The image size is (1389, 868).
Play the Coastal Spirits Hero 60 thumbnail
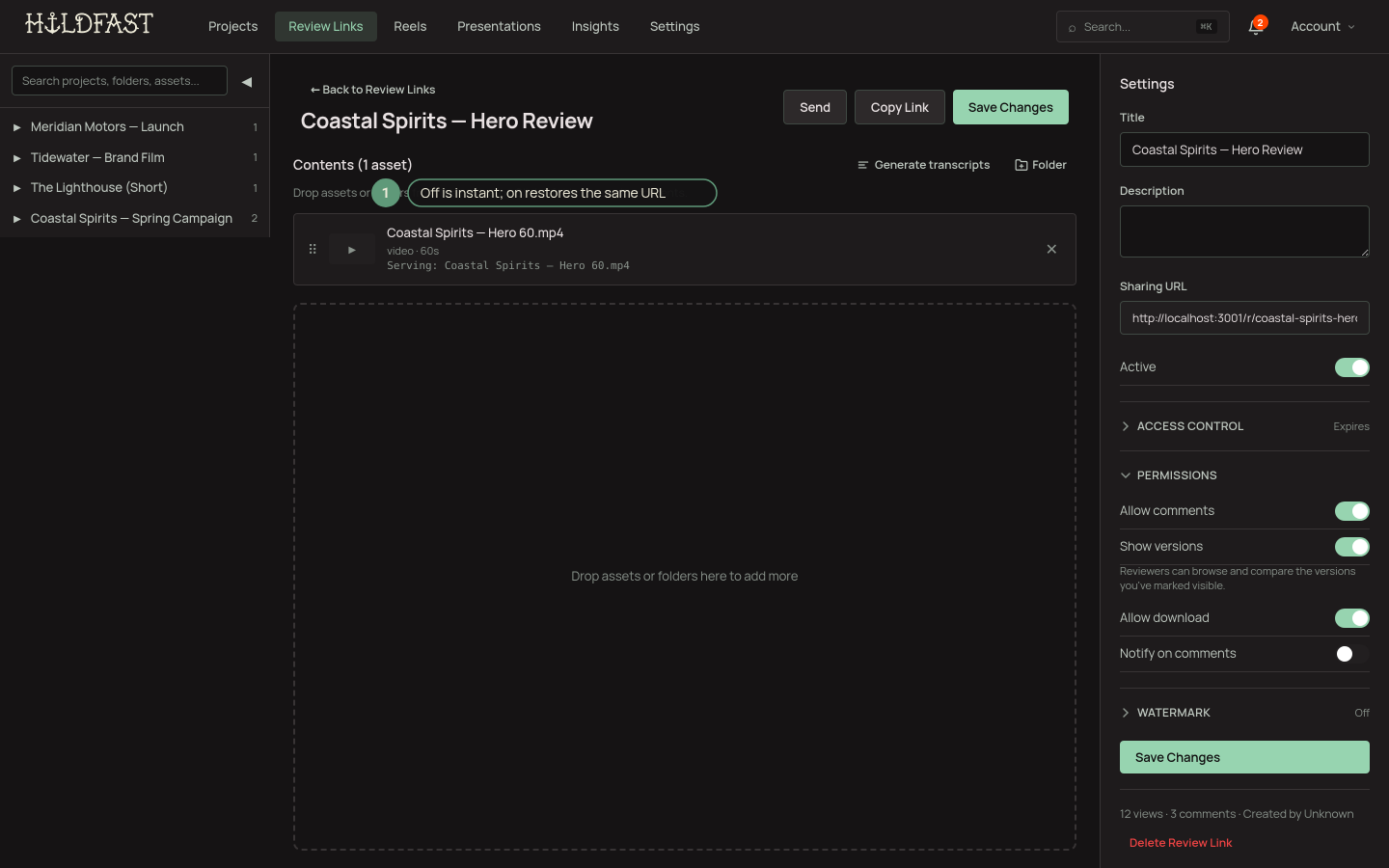pos(352,250)
